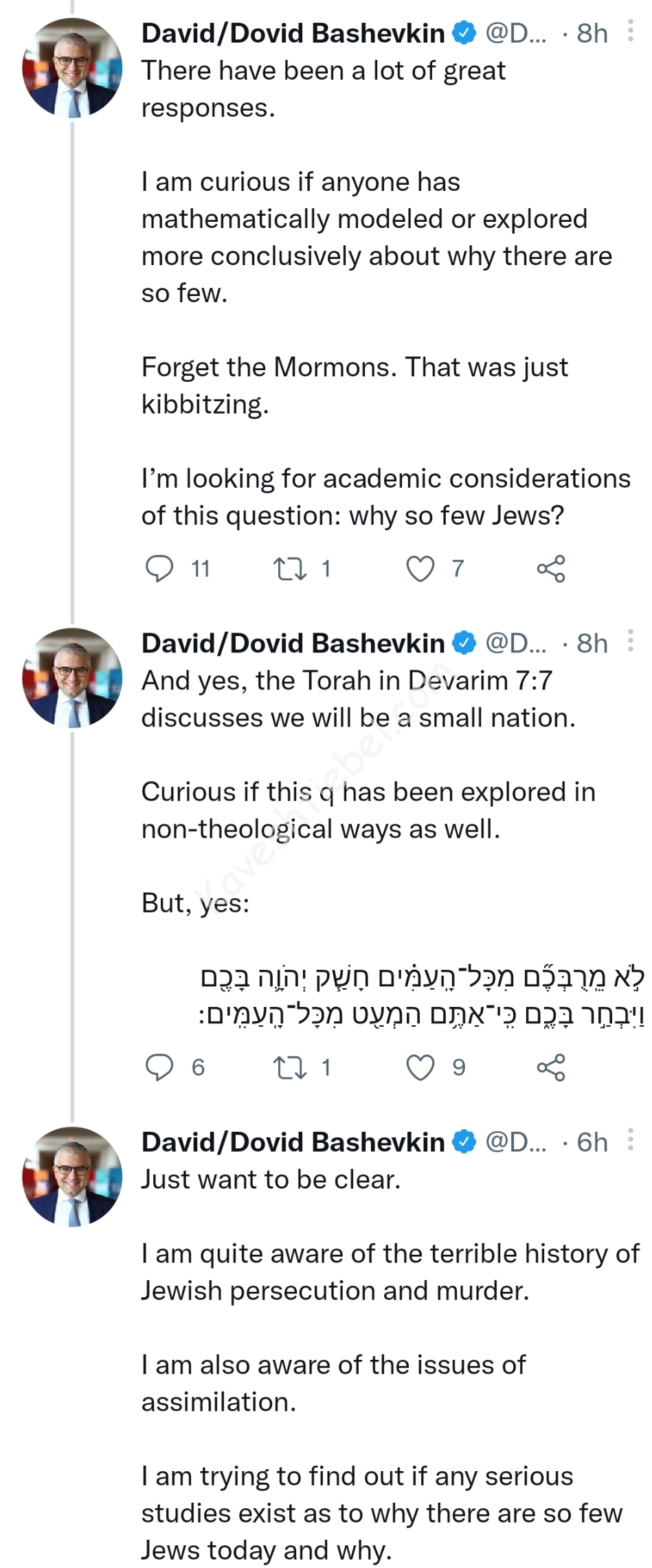Open avatar beside Devarim 7:7 tweet
This screenshot has height=1568, width=652.
point(72,678)
